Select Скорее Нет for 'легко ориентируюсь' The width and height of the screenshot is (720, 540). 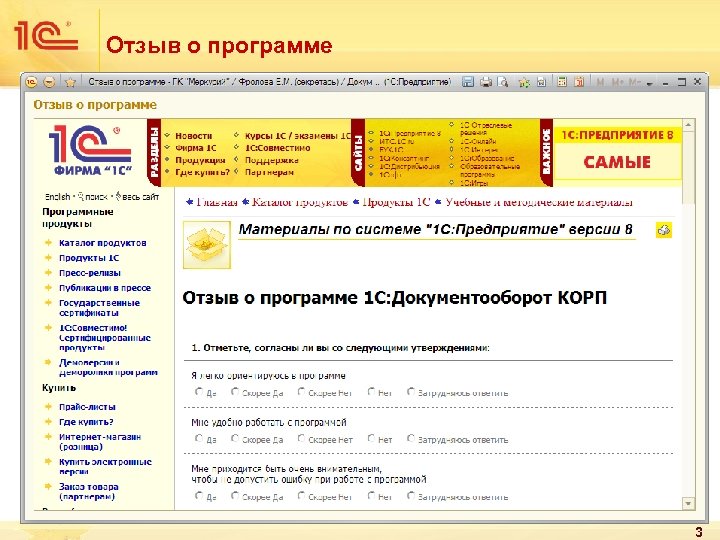click(301, 392)
